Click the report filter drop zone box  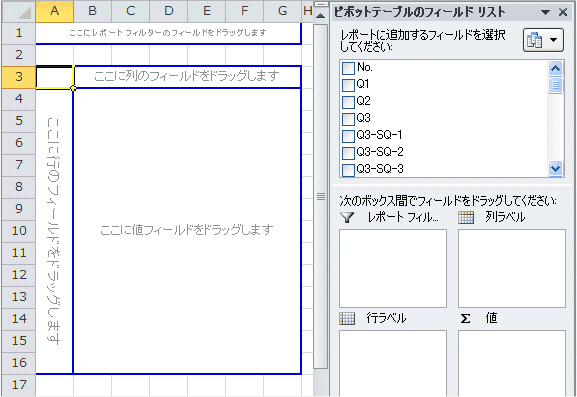(x=393, y=269)
